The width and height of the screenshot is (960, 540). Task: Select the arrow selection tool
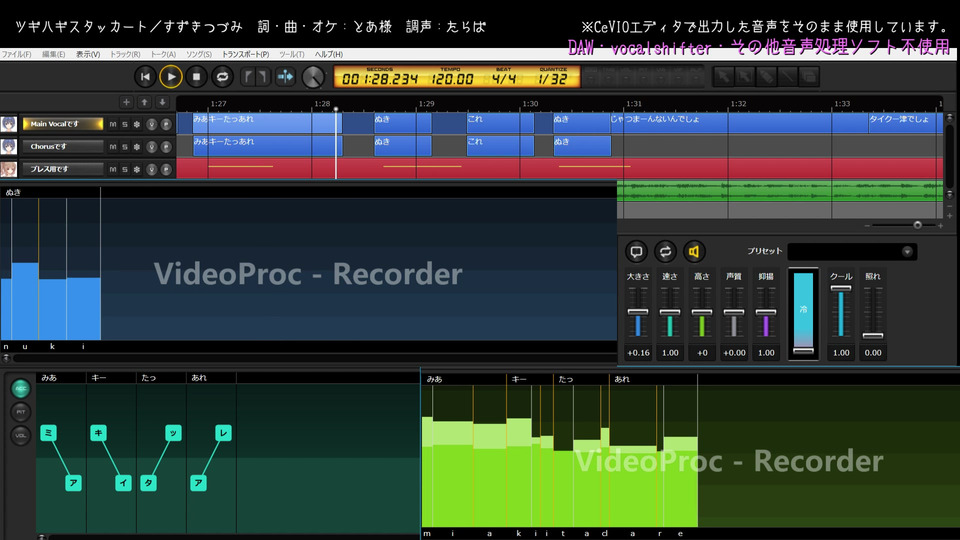click(724, 77)
